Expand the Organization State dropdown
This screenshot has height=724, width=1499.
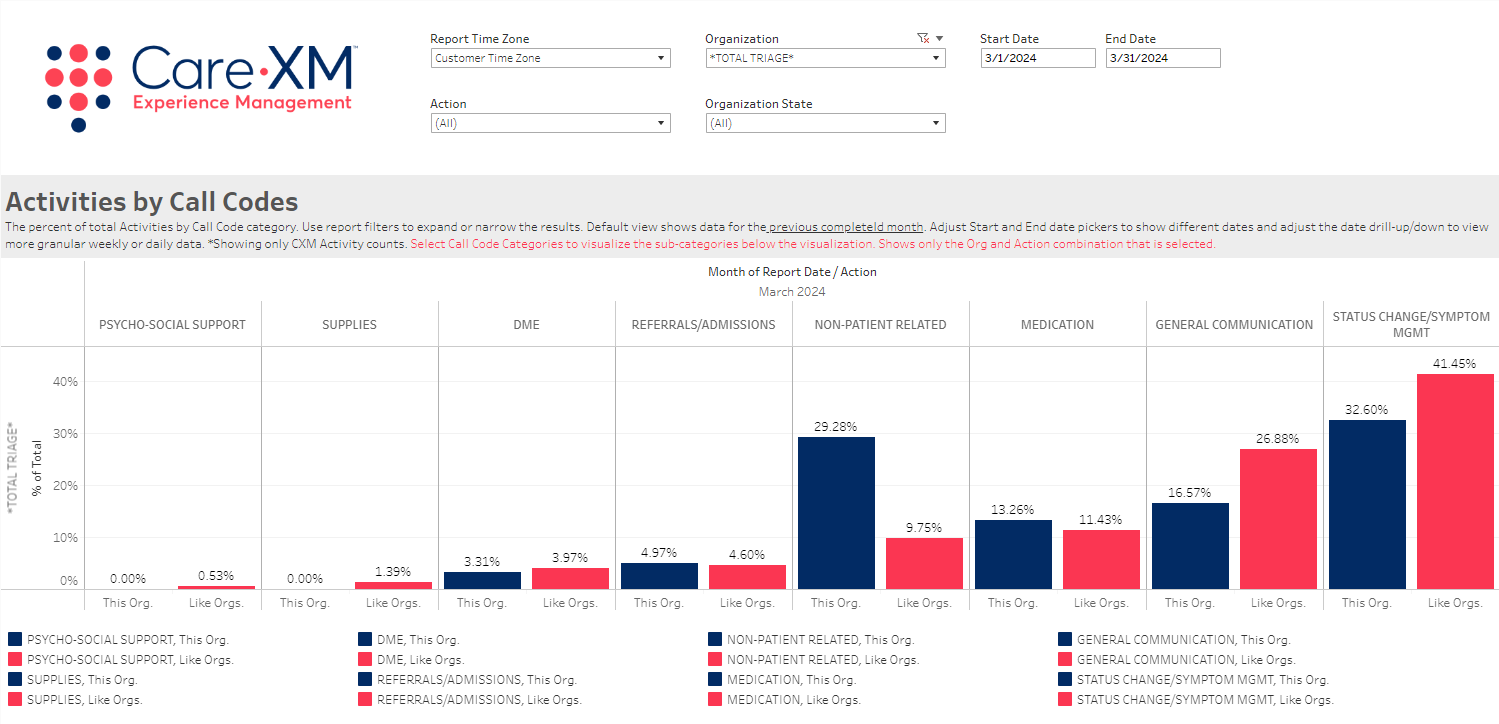pyautogui.click(x=825, y=124)
